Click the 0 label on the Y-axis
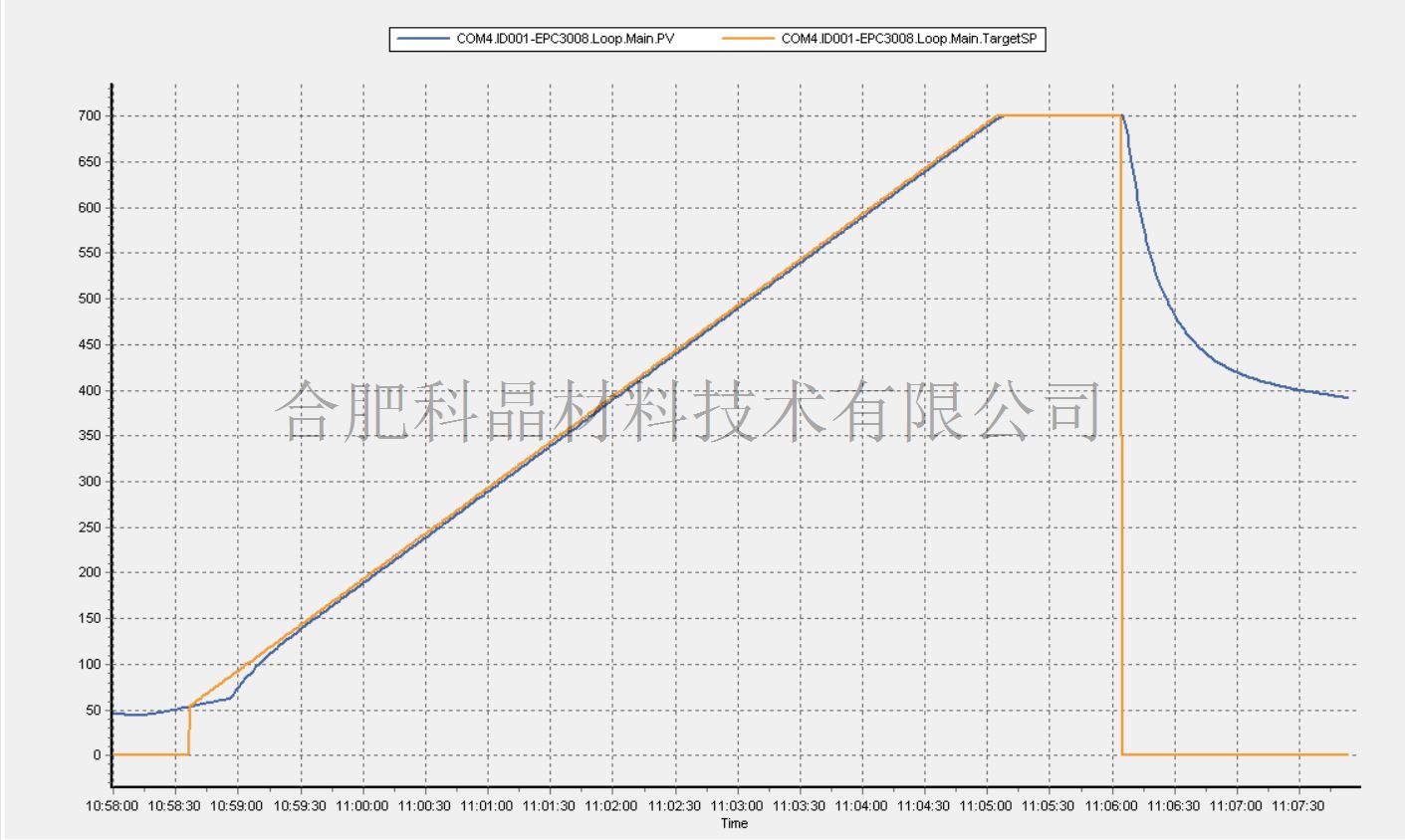Screen dimensions: 1405x840 click(x=97, y=755)
